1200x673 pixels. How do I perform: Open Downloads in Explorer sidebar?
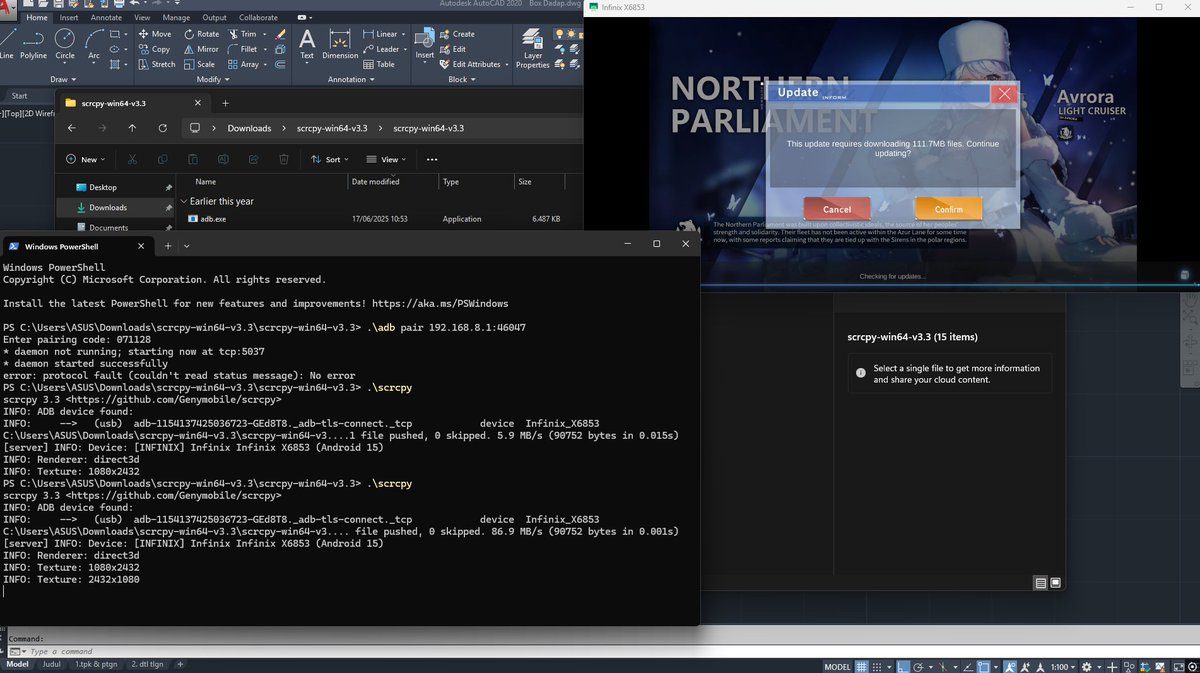[x=108, y=207]
